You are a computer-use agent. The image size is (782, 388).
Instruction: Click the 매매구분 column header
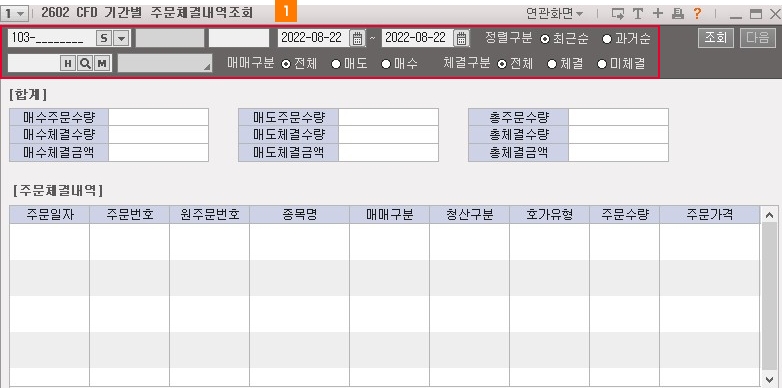point(390,215)
